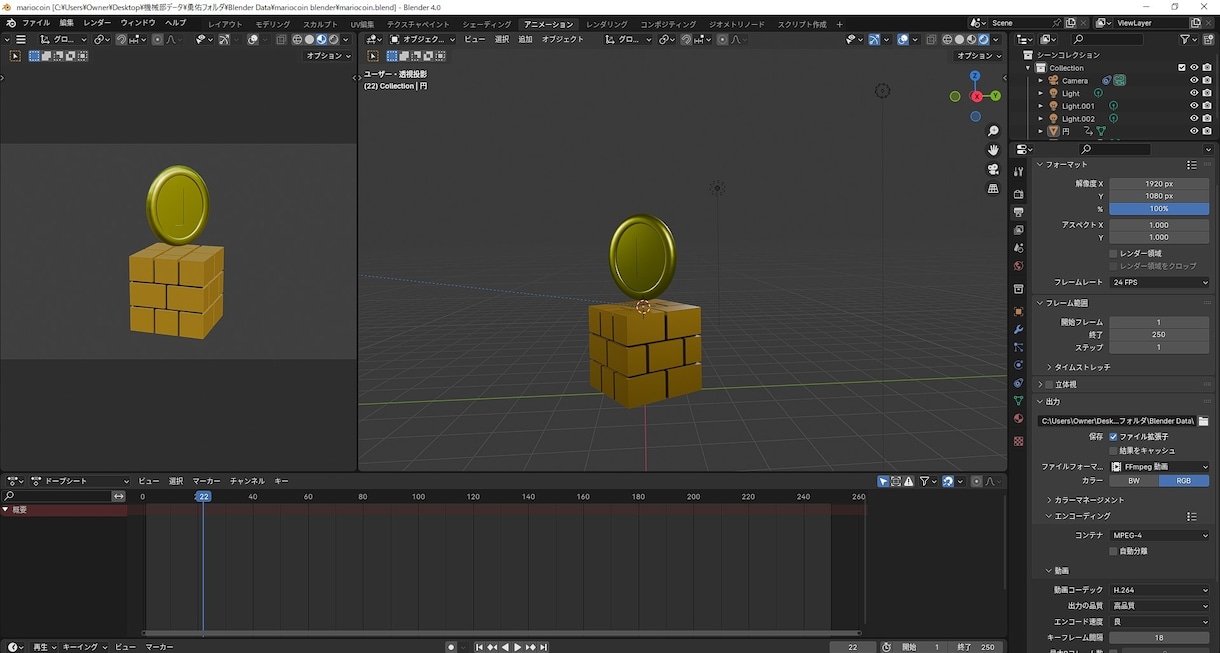This screenshot has height=653, width=1220.
Task: Jump to the start frame button
Action: click(x=479, y=647)
